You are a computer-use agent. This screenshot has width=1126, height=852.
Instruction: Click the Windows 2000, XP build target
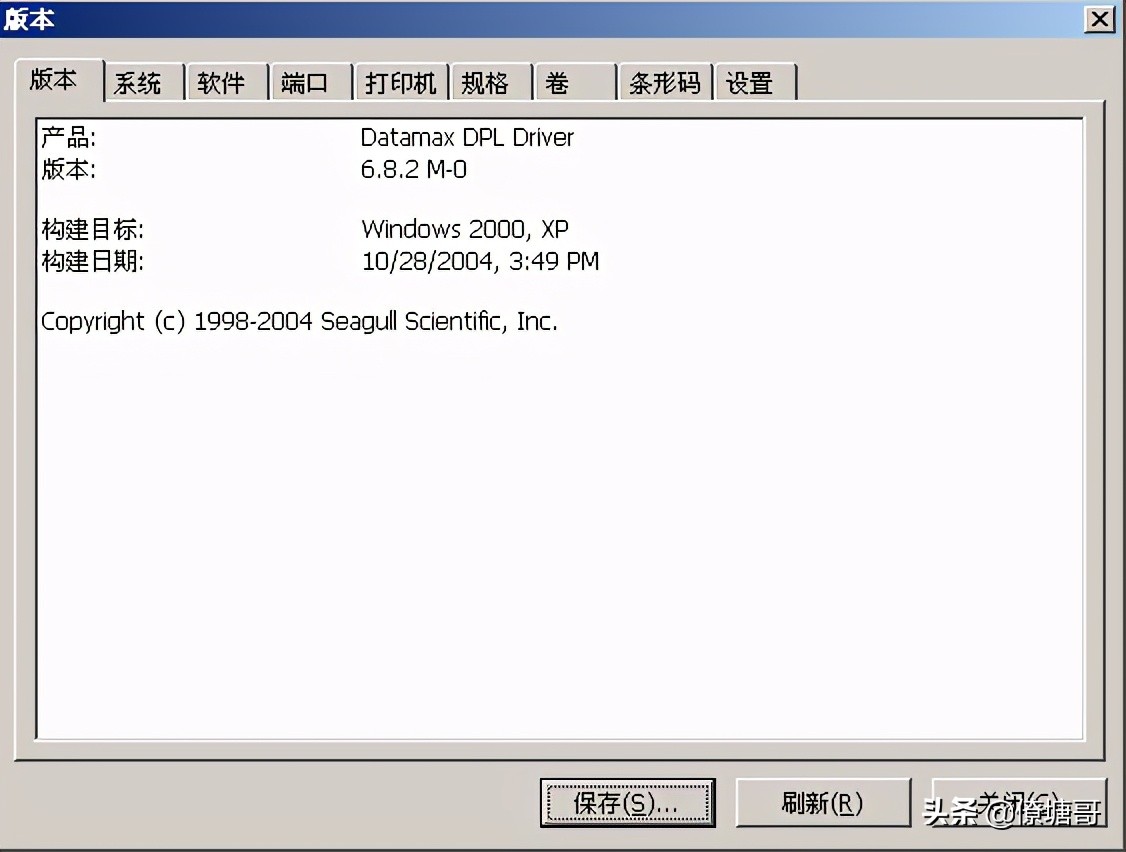pos(465,229)
